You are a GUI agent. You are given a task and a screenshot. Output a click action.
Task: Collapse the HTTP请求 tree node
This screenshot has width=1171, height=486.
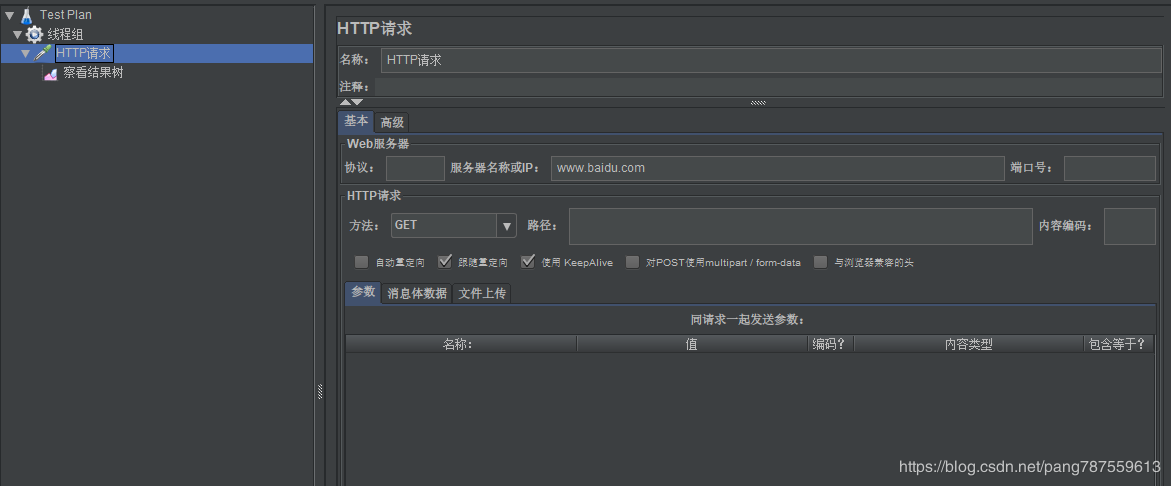pos(25,54)
